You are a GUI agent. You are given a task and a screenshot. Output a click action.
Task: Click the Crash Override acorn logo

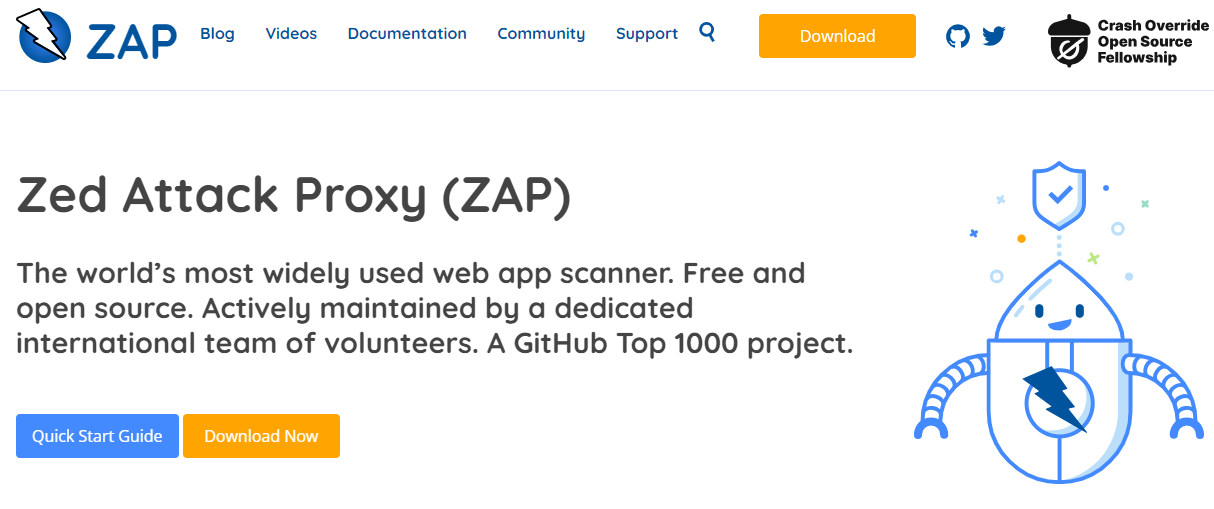[x=1069, y=42]
